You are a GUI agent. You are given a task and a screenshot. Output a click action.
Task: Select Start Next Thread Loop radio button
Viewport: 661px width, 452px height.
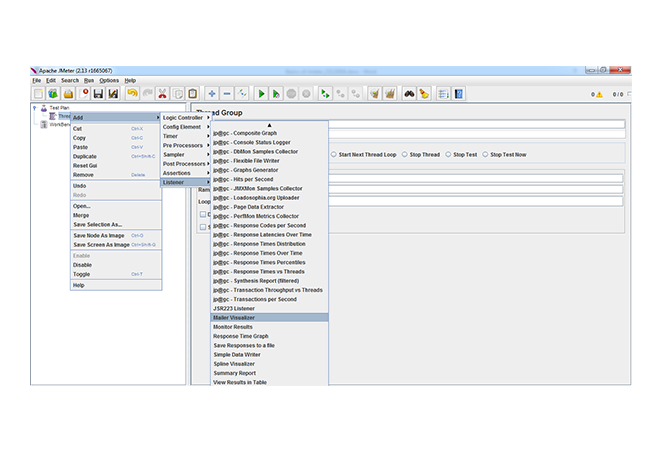click(x=333, y=155)
